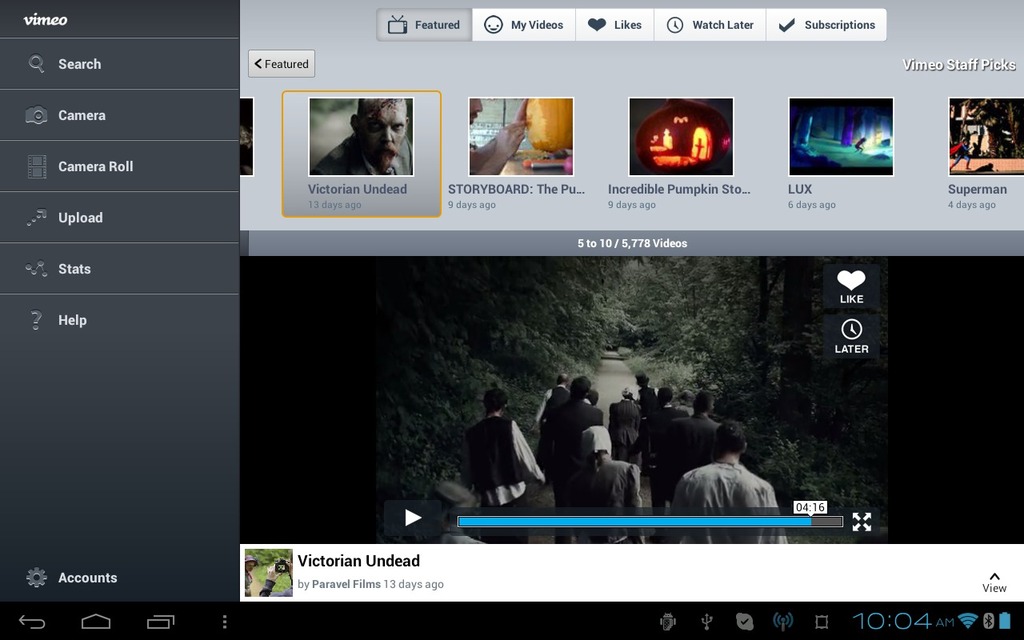Tap the Android back button
This screenshot has width=1024, height=640.
pos(31,622)
